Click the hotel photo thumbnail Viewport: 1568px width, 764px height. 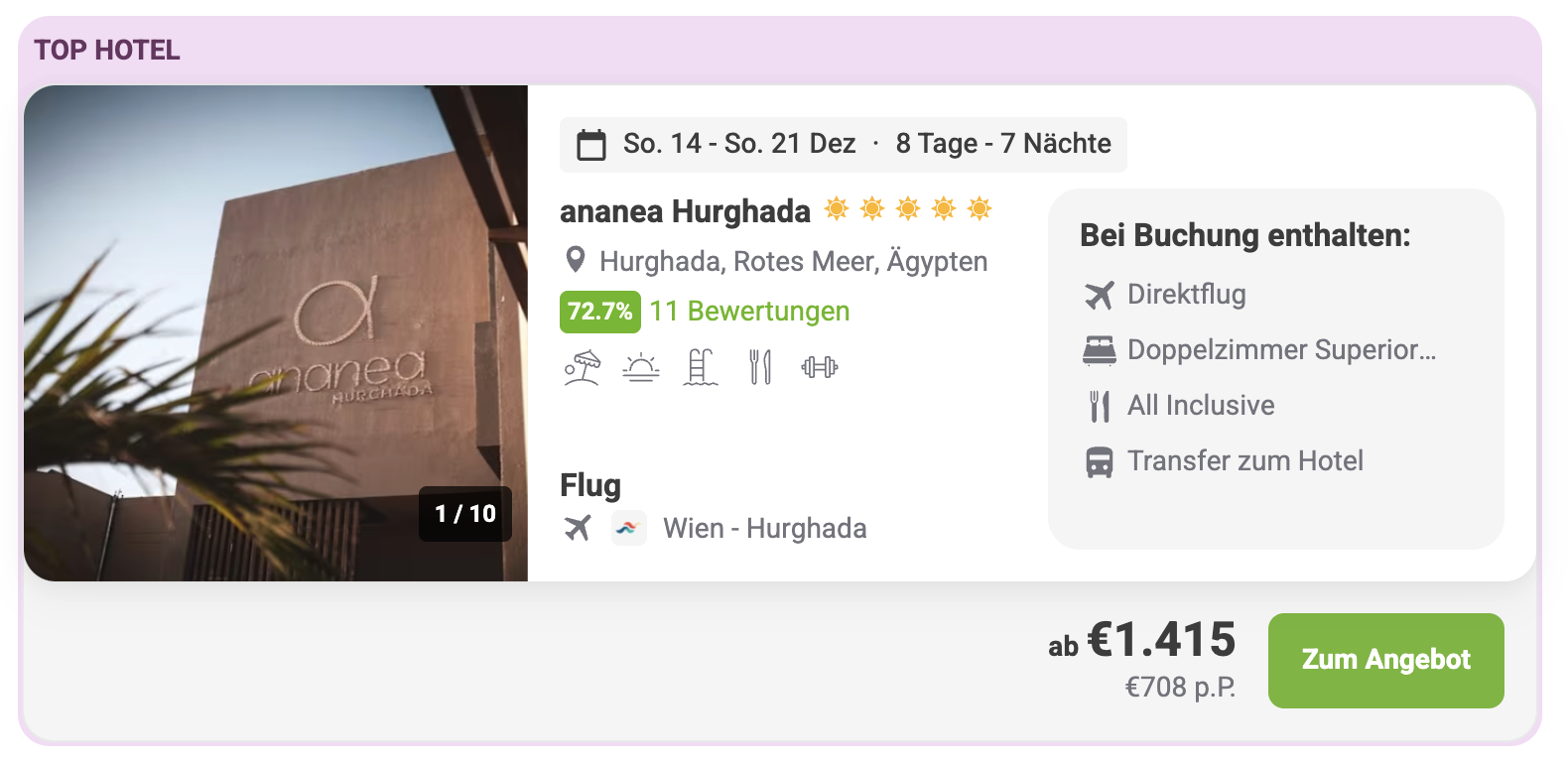276,333
